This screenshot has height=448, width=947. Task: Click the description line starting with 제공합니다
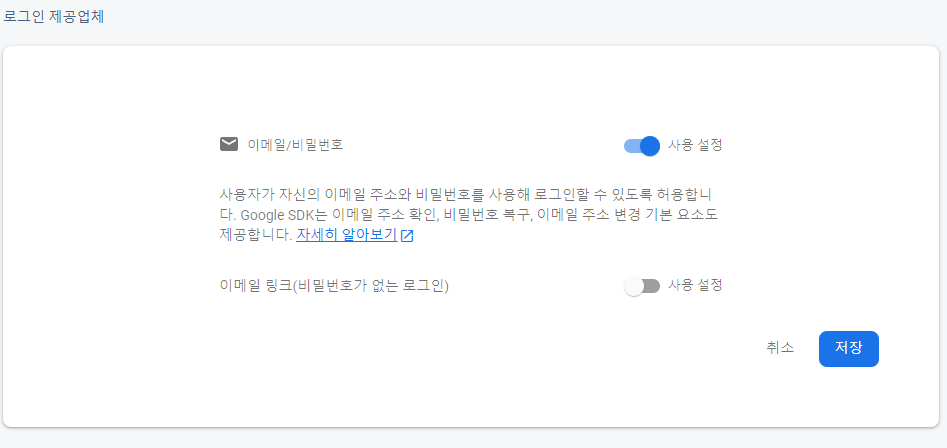(316, 235)
